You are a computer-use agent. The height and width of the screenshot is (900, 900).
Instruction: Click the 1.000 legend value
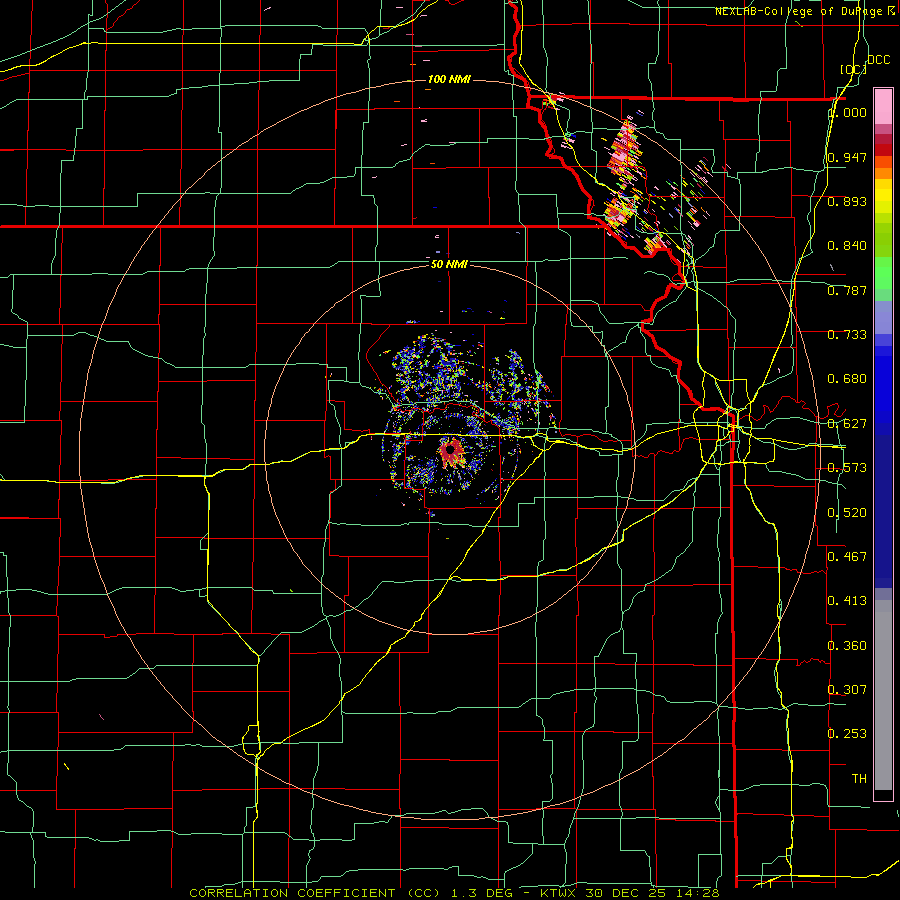pyautogui.click(x=847, y=112)
